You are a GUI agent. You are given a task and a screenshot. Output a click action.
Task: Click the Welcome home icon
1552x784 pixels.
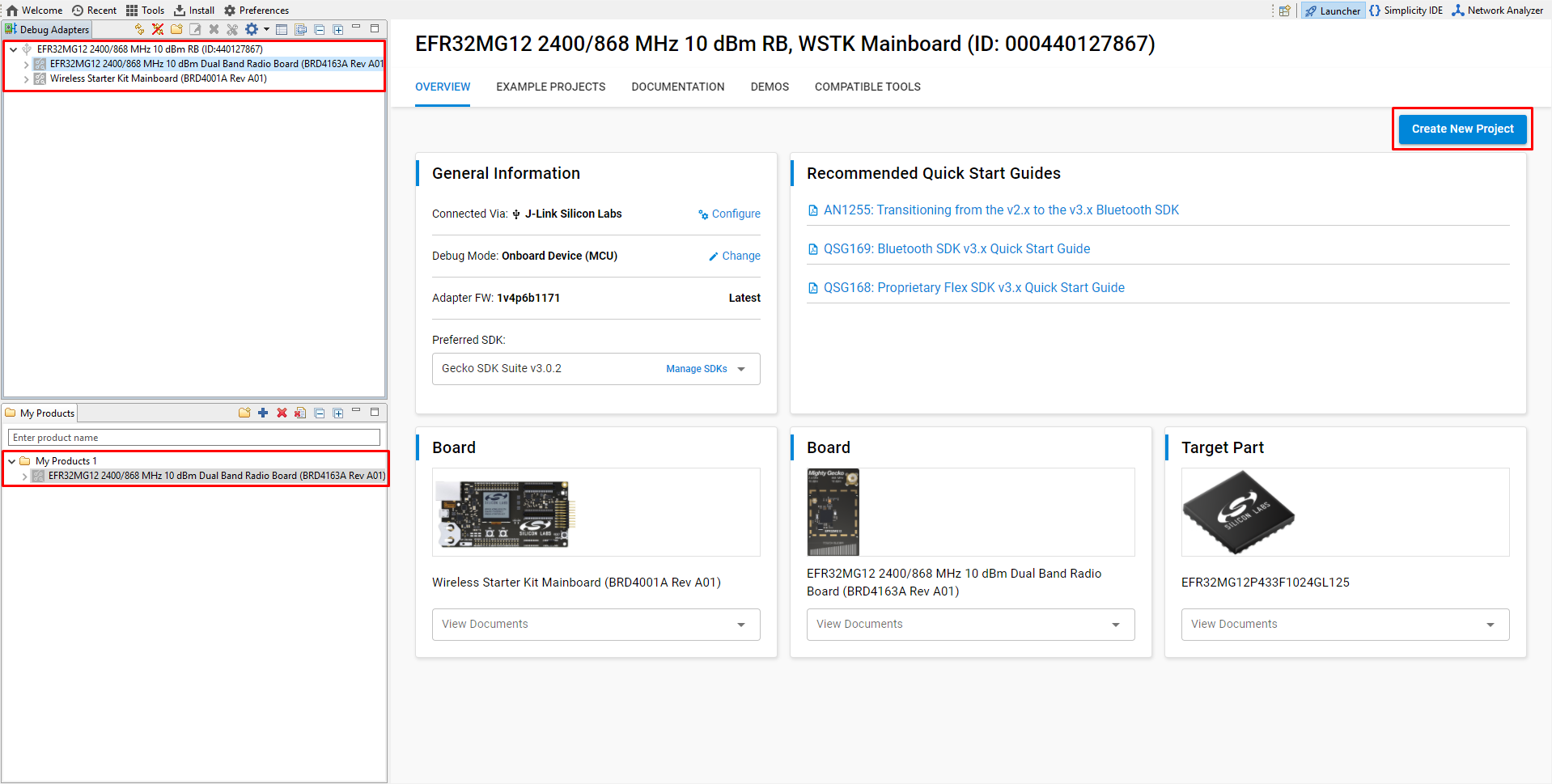pyautogui.click(x=12, y=11)
